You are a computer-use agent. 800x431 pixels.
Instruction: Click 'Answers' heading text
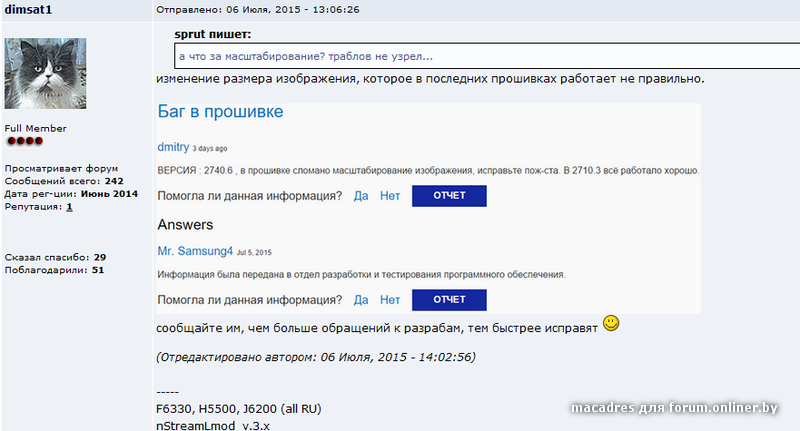pos(185,225)
